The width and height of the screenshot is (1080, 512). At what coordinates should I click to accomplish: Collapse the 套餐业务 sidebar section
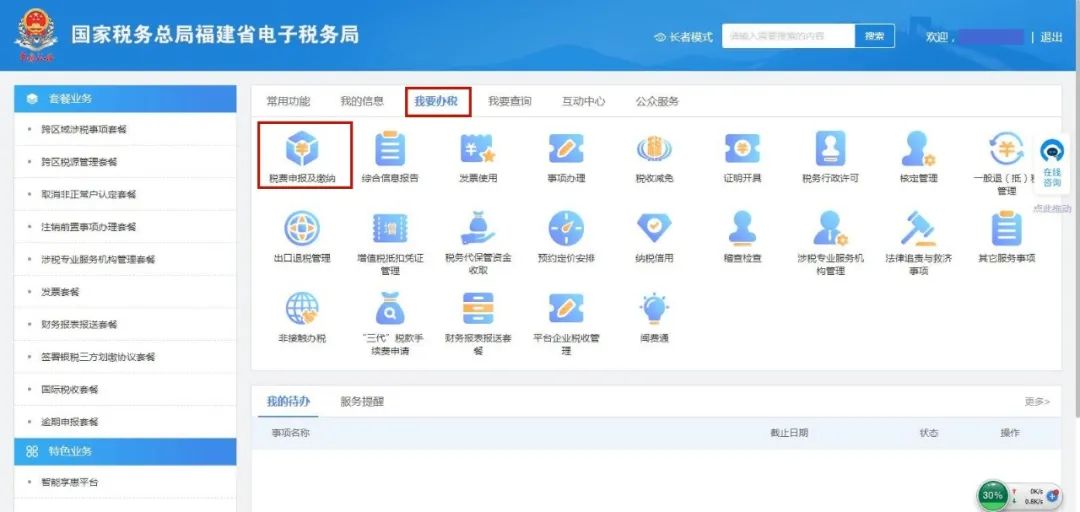click(x=125, y=99)
